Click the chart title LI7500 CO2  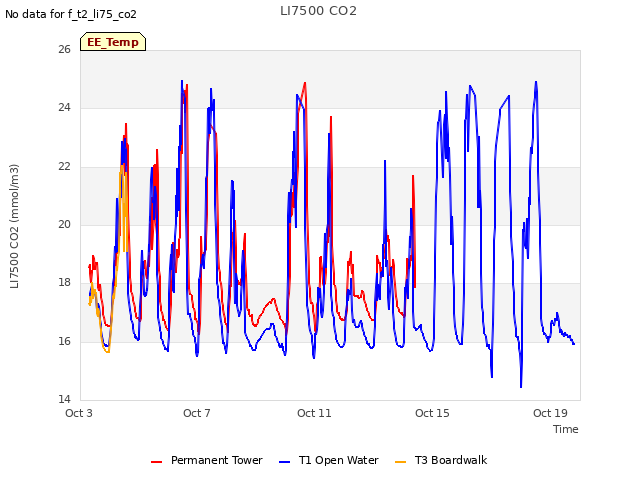click(x=318, y=11)
